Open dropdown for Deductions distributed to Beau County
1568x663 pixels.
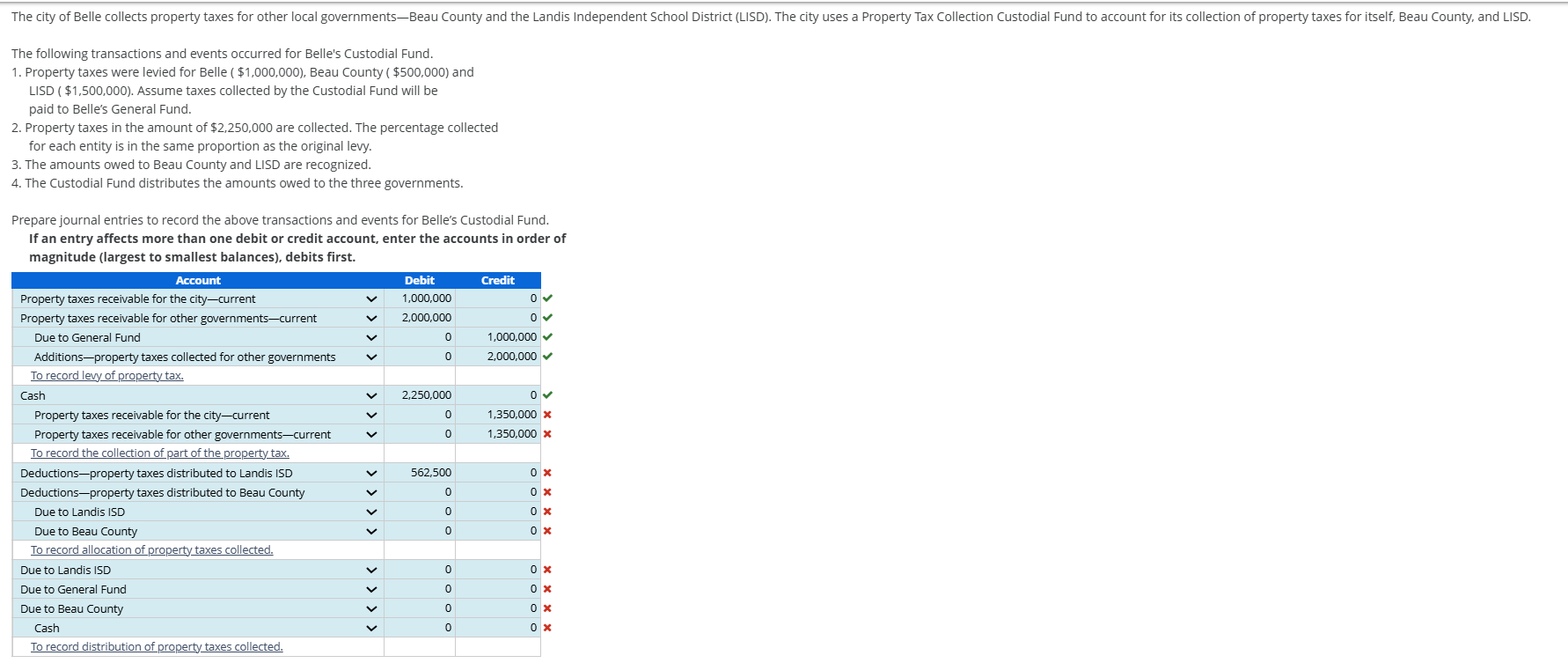pos(371,492)
